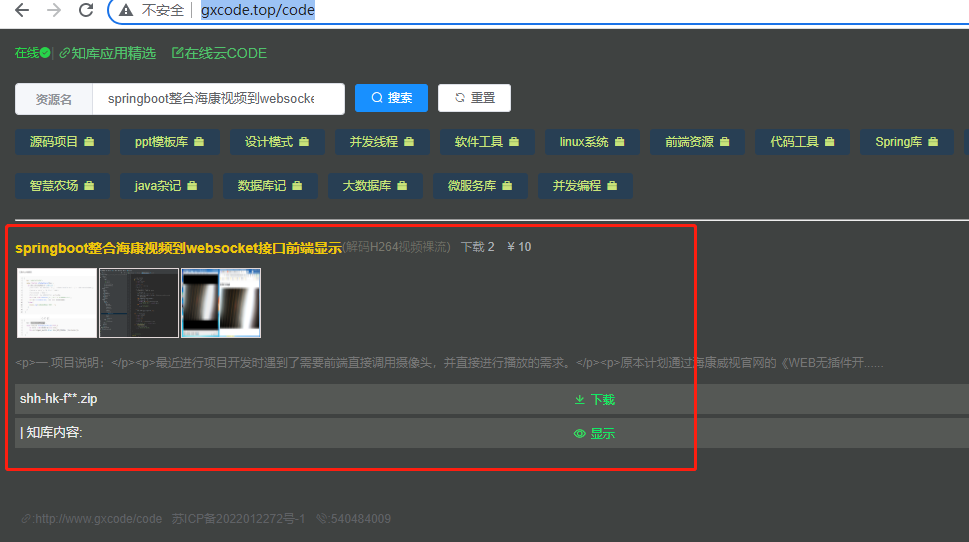
Task: Choose the 数据库记 category tag
Action: pyautogui.click(x=270, y=186)
